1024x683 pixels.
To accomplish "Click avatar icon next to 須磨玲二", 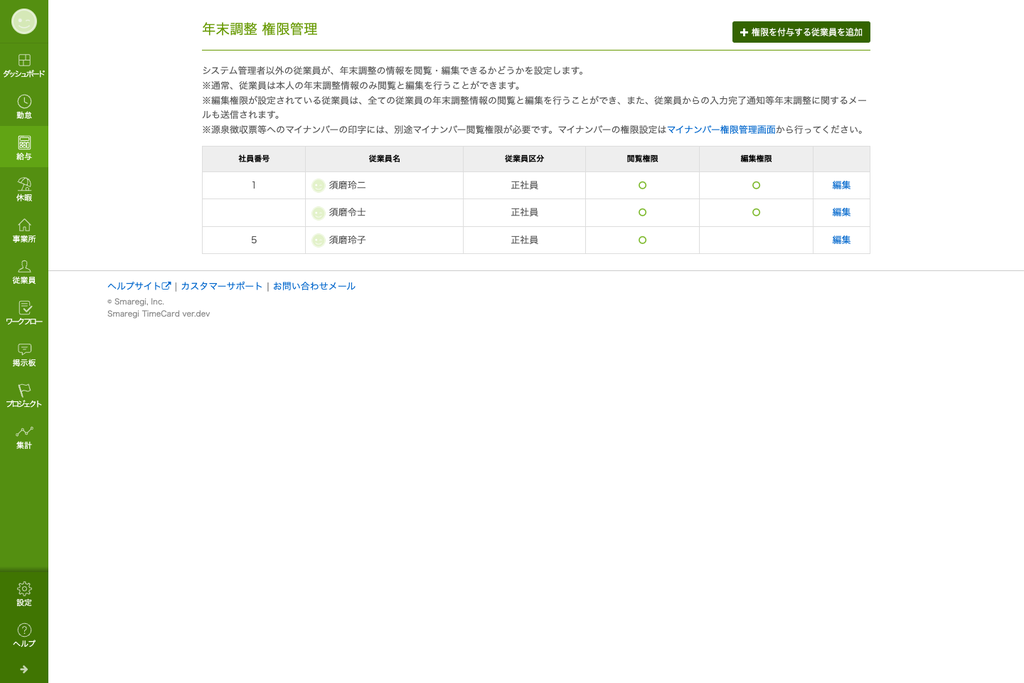I will (318, 185).
